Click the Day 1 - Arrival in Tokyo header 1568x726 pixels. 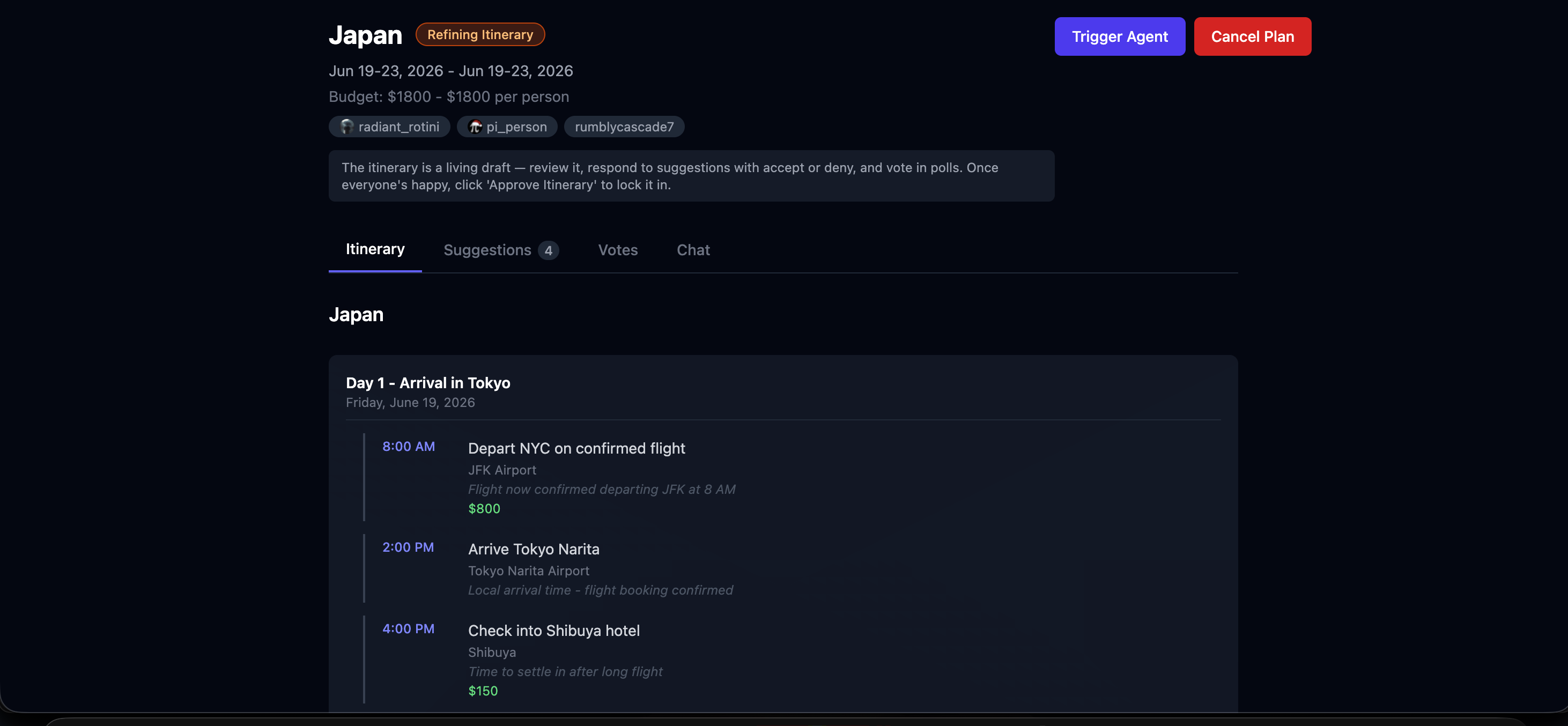click(x=427, y=383)
